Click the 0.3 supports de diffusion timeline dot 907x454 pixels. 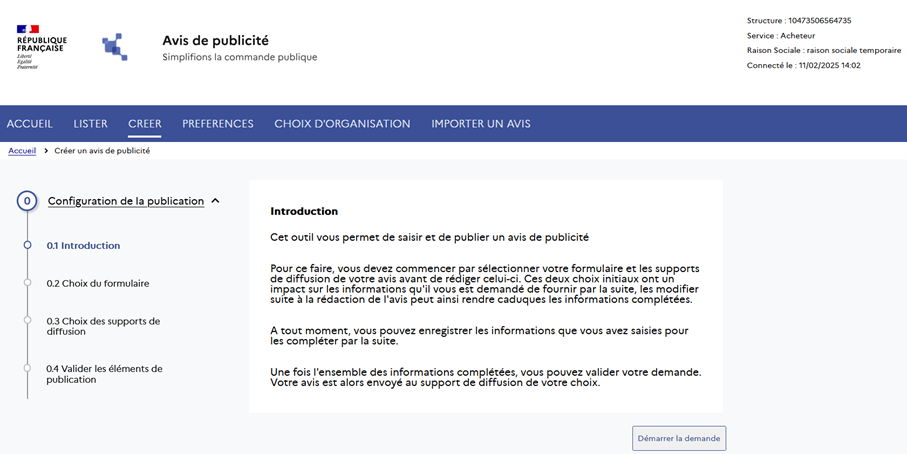click(x=27, y=320)
